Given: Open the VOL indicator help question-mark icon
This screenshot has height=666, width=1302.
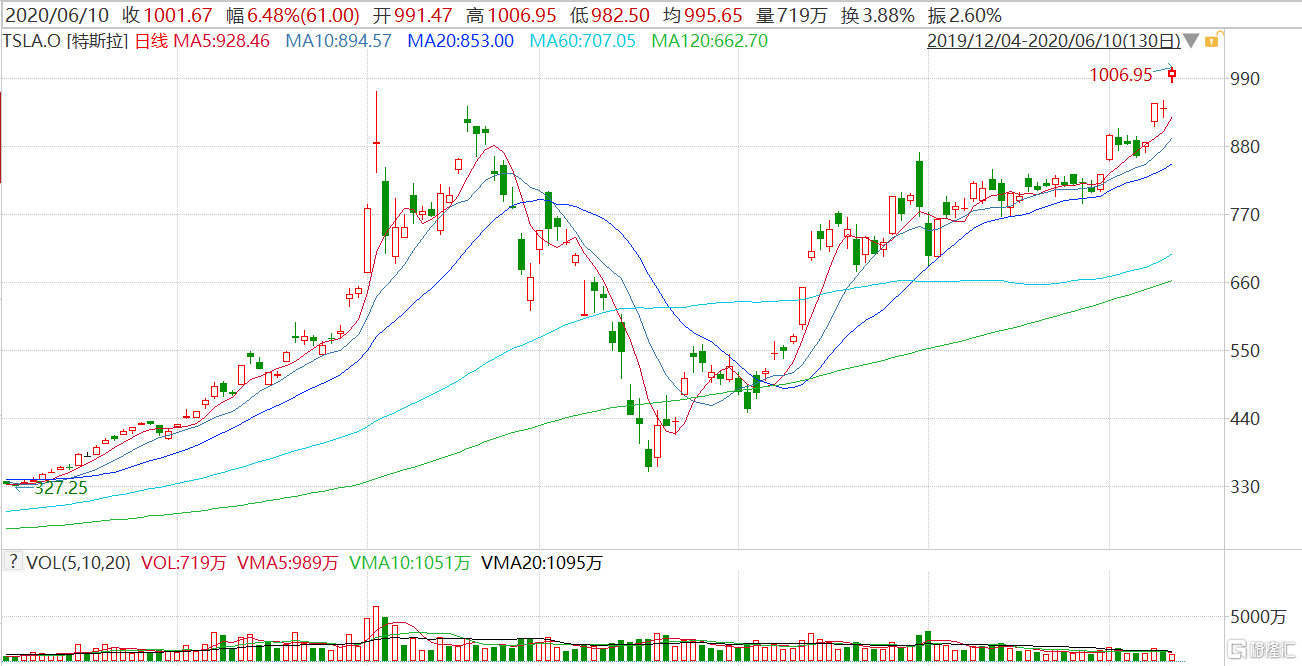Looking at the screenshot, I should coord(13,562).
